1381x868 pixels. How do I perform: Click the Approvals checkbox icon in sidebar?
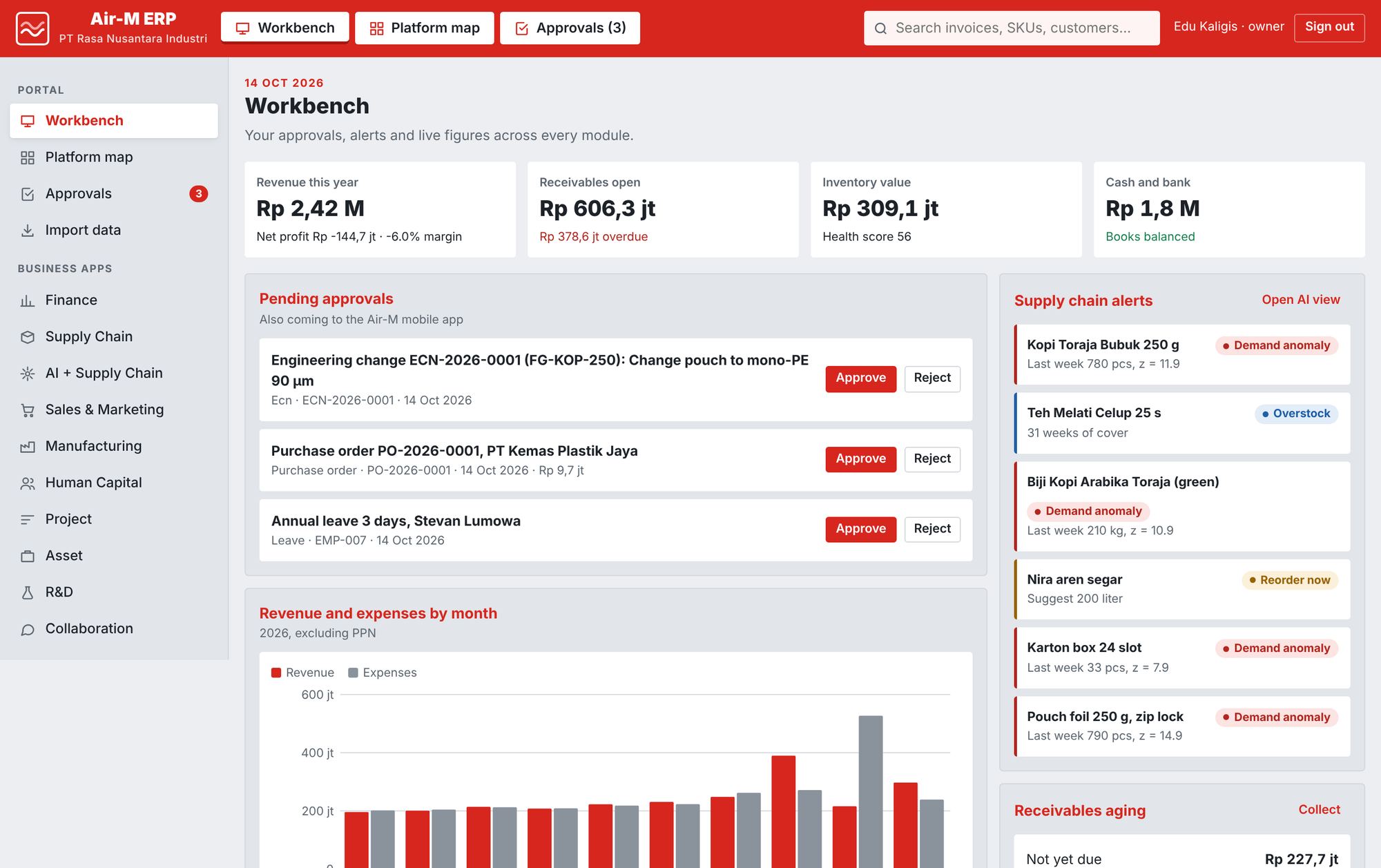pos(28,194)
